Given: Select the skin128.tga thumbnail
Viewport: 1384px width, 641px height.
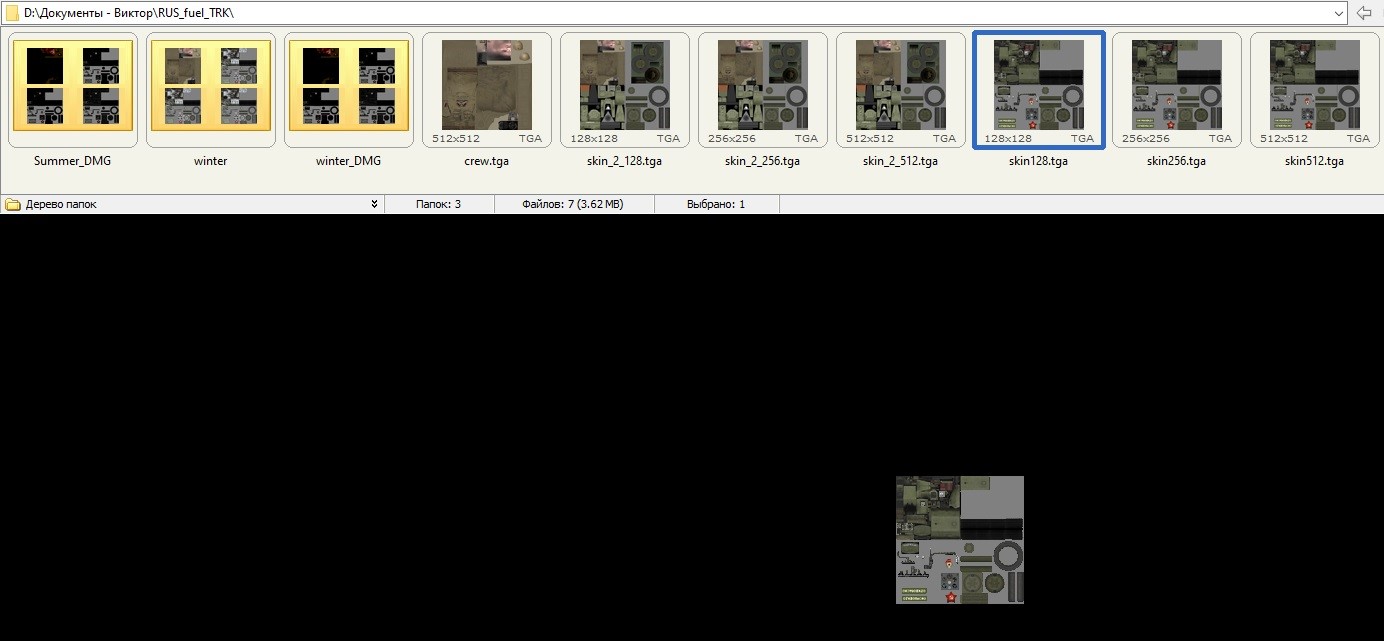Looking at the screenshot, I should pos(1039,90).
